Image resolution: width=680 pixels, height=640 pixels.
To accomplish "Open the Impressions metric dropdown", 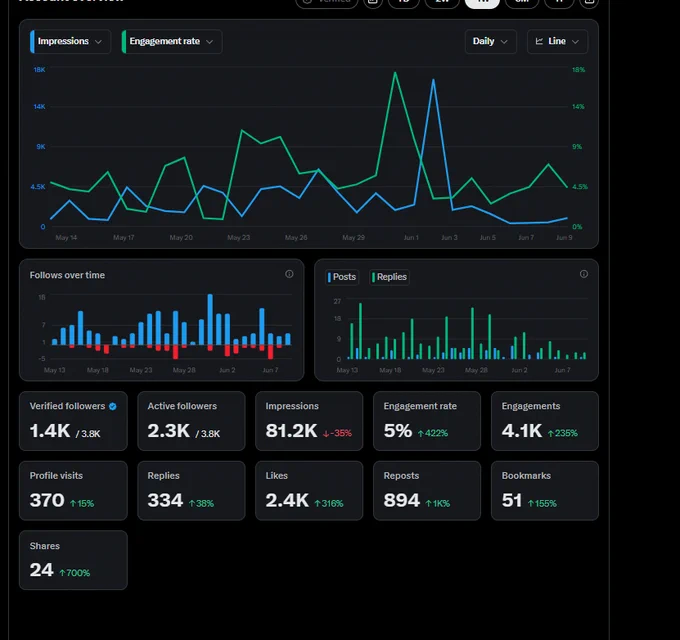I will click(70, 42).
